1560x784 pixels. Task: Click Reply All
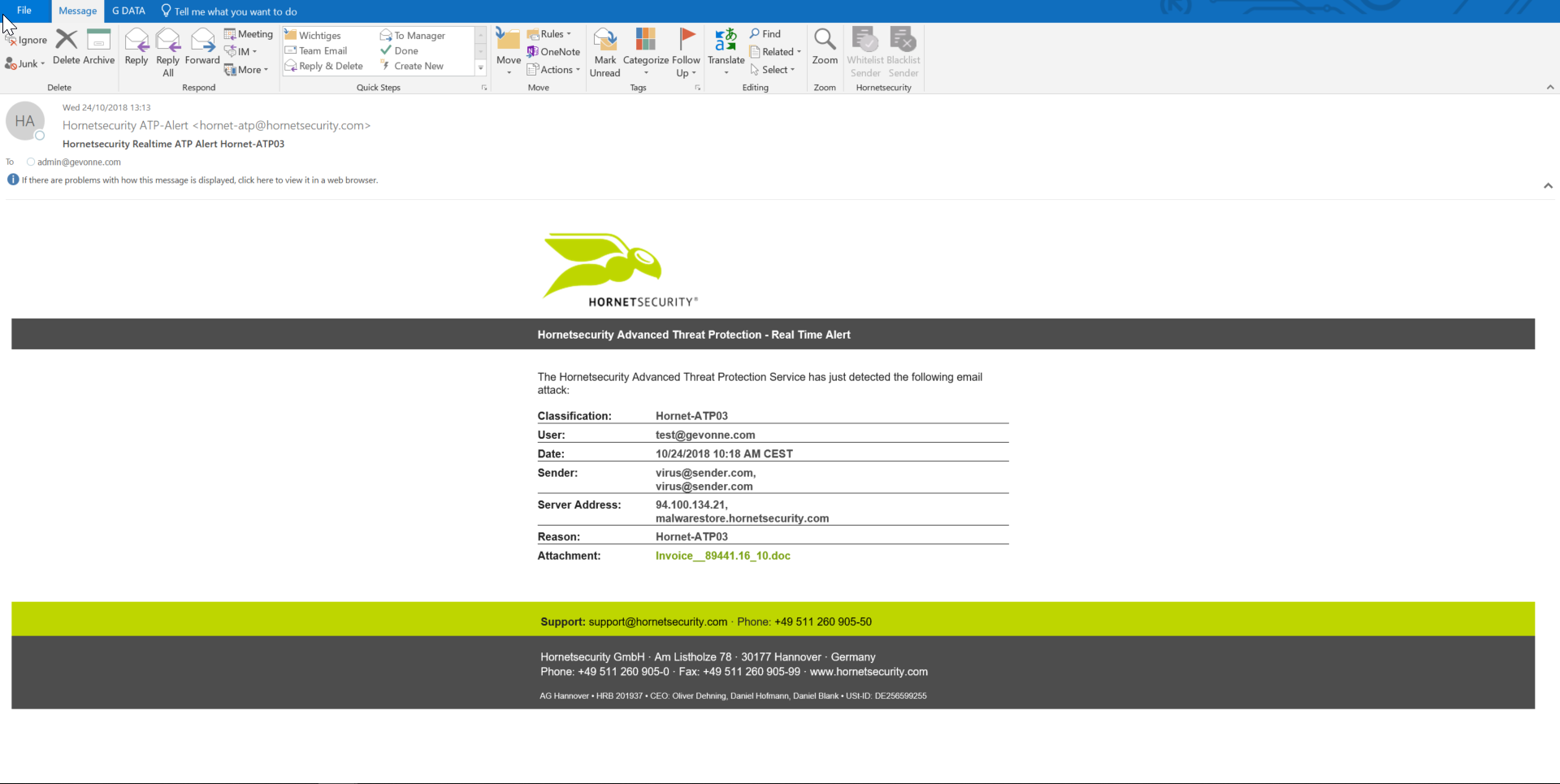coord(168,53)
